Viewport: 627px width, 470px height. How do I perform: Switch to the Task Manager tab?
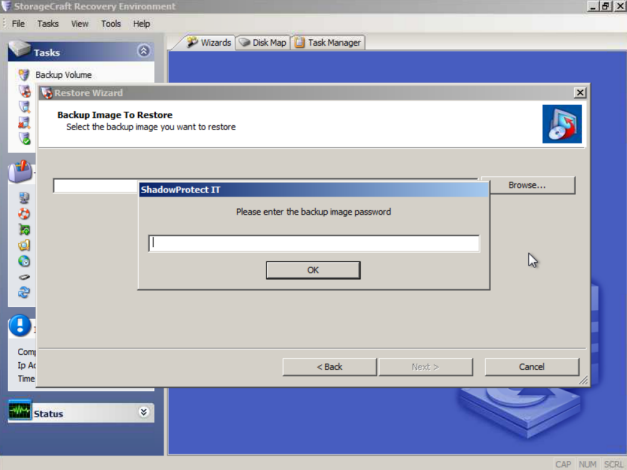(328, 43)
